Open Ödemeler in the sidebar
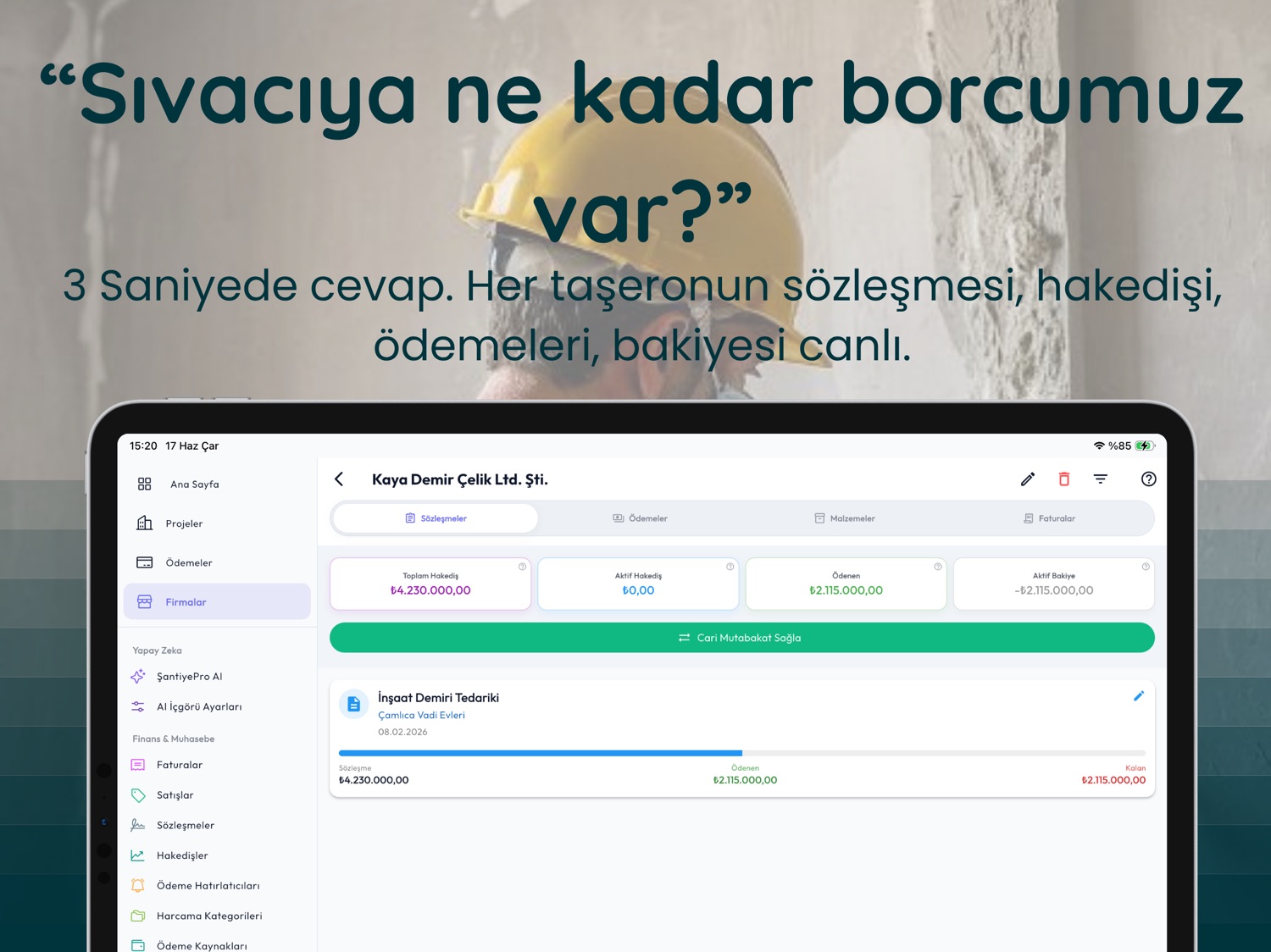Image resolution: width=1271 pixels, height=952 pixels. 217,562
